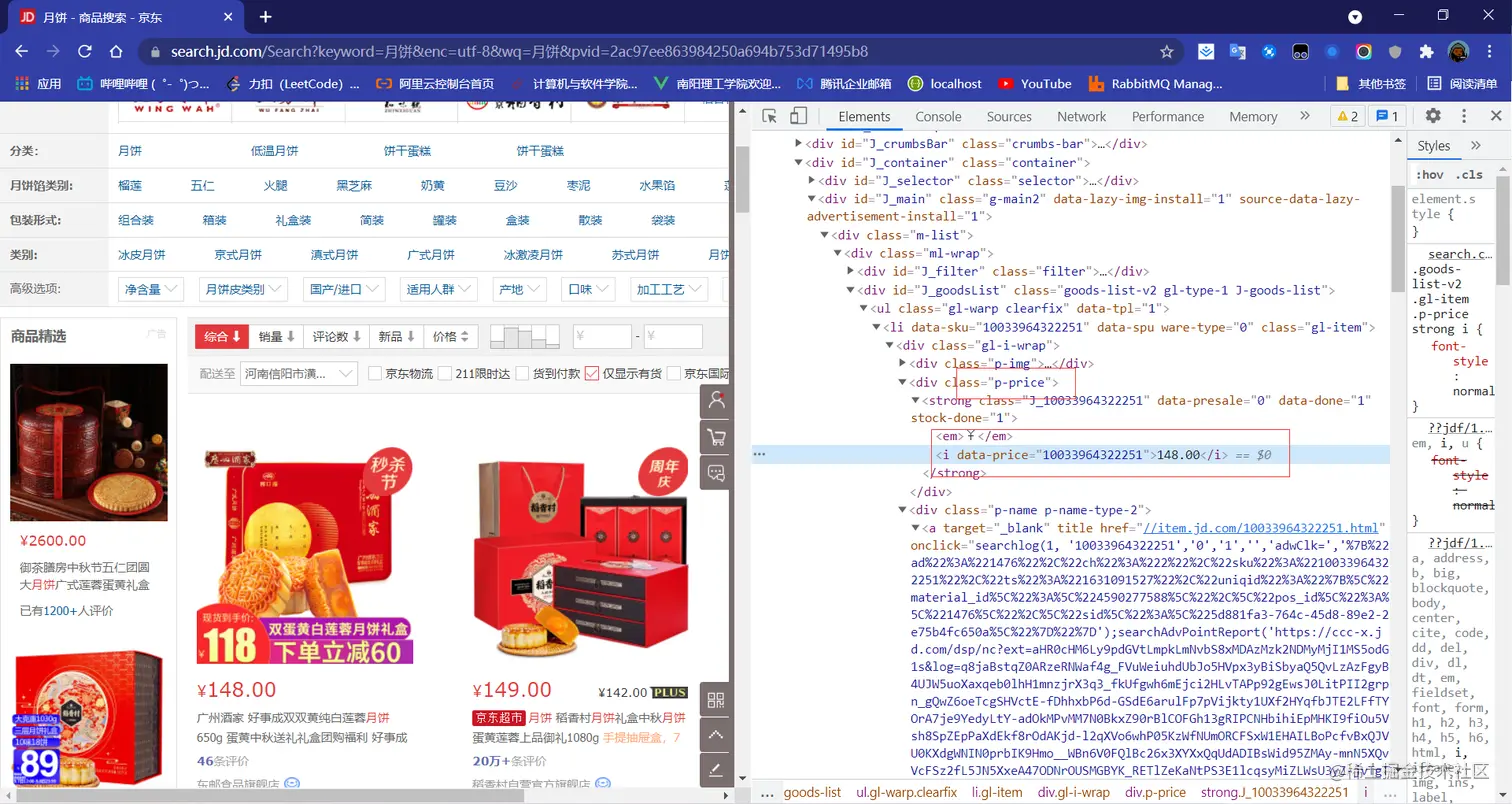Click the JD sidebar back-to-top arrow

[x=716, y=736]
